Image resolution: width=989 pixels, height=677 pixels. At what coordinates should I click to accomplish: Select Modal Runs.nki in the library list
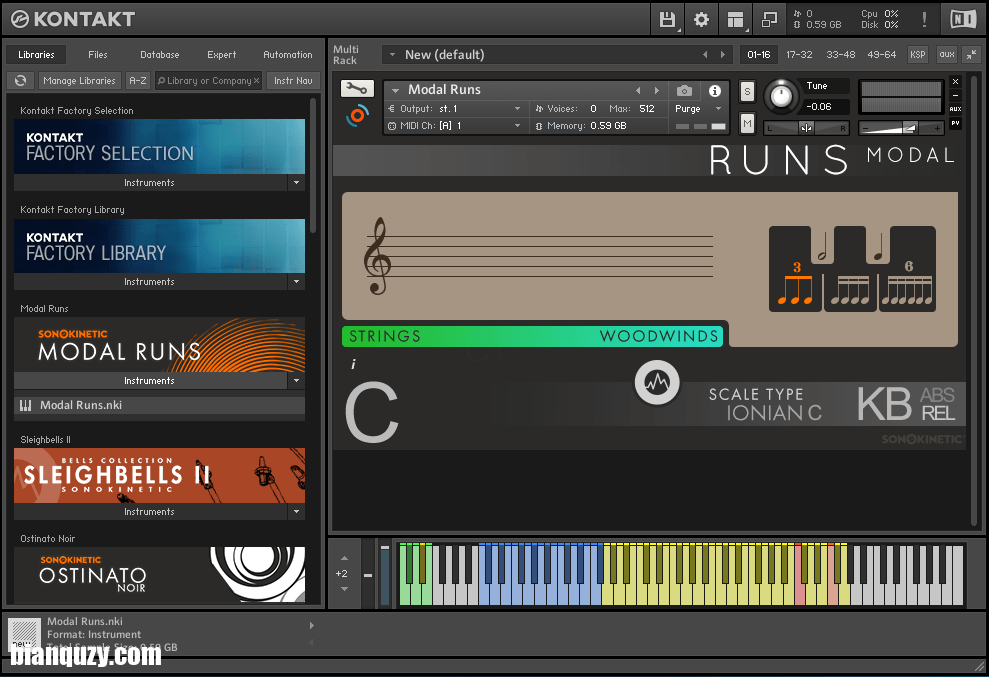coord(160,406)
